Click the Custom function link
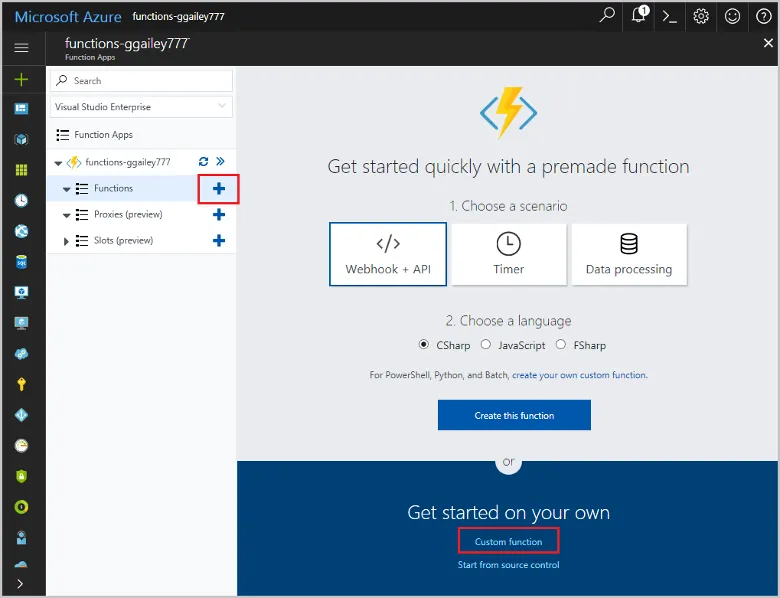780x598 pixels. pyautogui.click(x=508, y=541)
